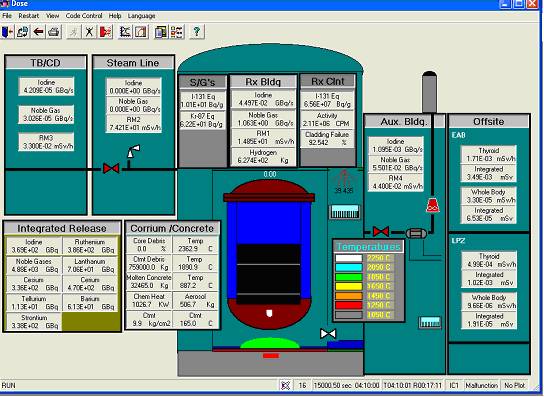Click the gray 1050 C temperature swatch
Viewport: 544px width, 397px height.
[349, 315]
